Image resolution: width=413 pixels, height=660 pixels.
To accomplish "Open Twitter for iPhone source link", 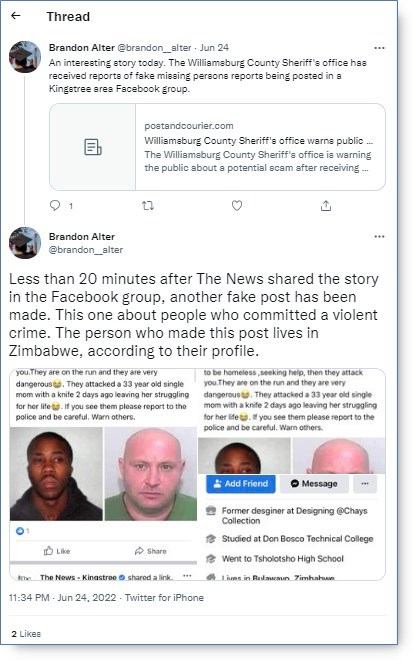I will point(164,598).
